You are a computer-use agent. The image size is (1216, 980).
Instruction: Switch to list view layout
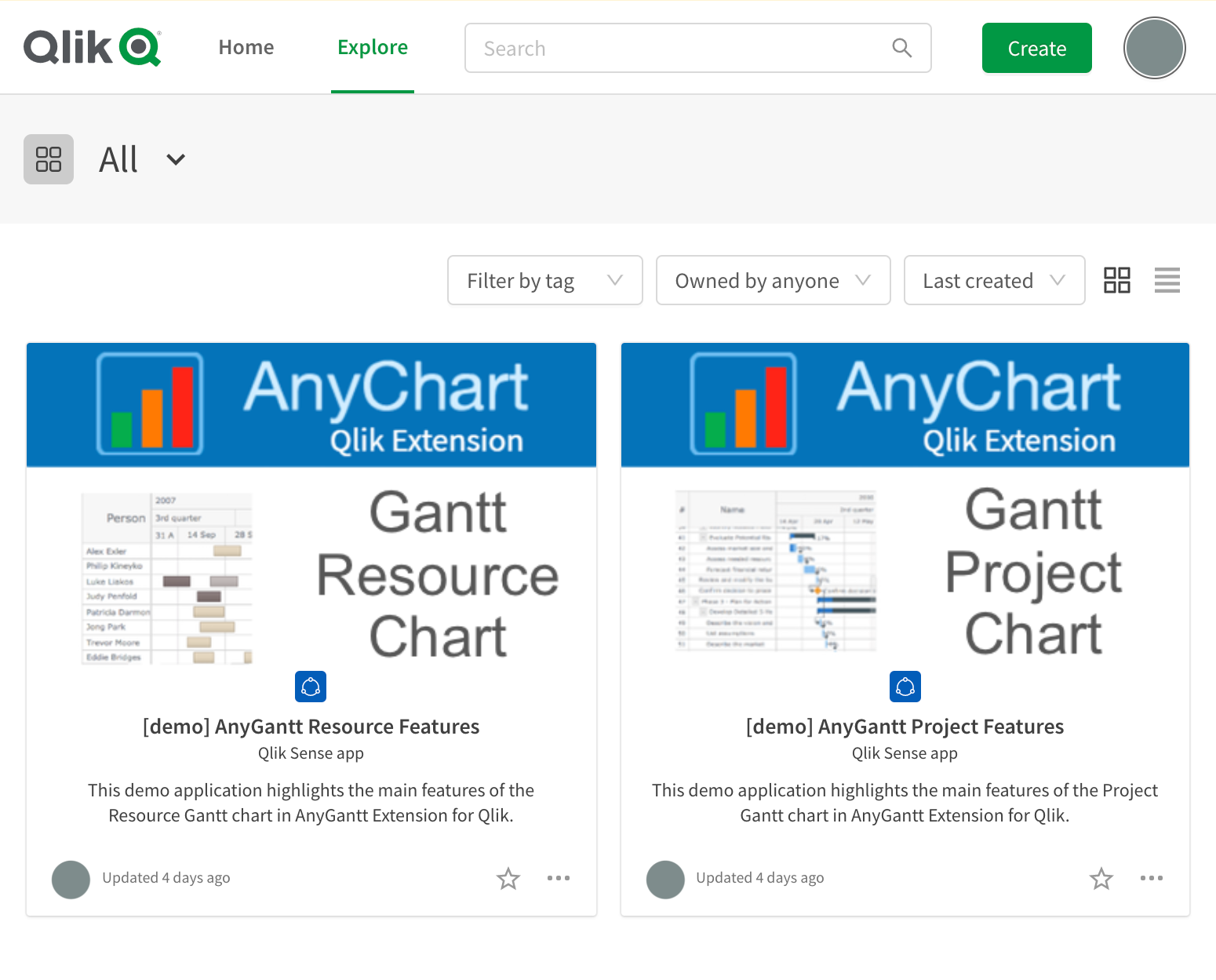click(1167, 280)
